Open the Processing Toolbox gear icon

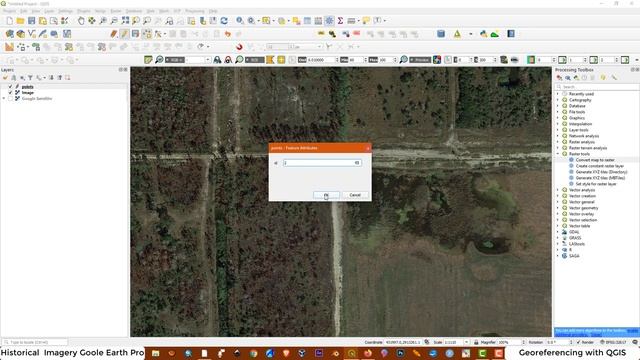pyautogui.click(x=329, y=20)
